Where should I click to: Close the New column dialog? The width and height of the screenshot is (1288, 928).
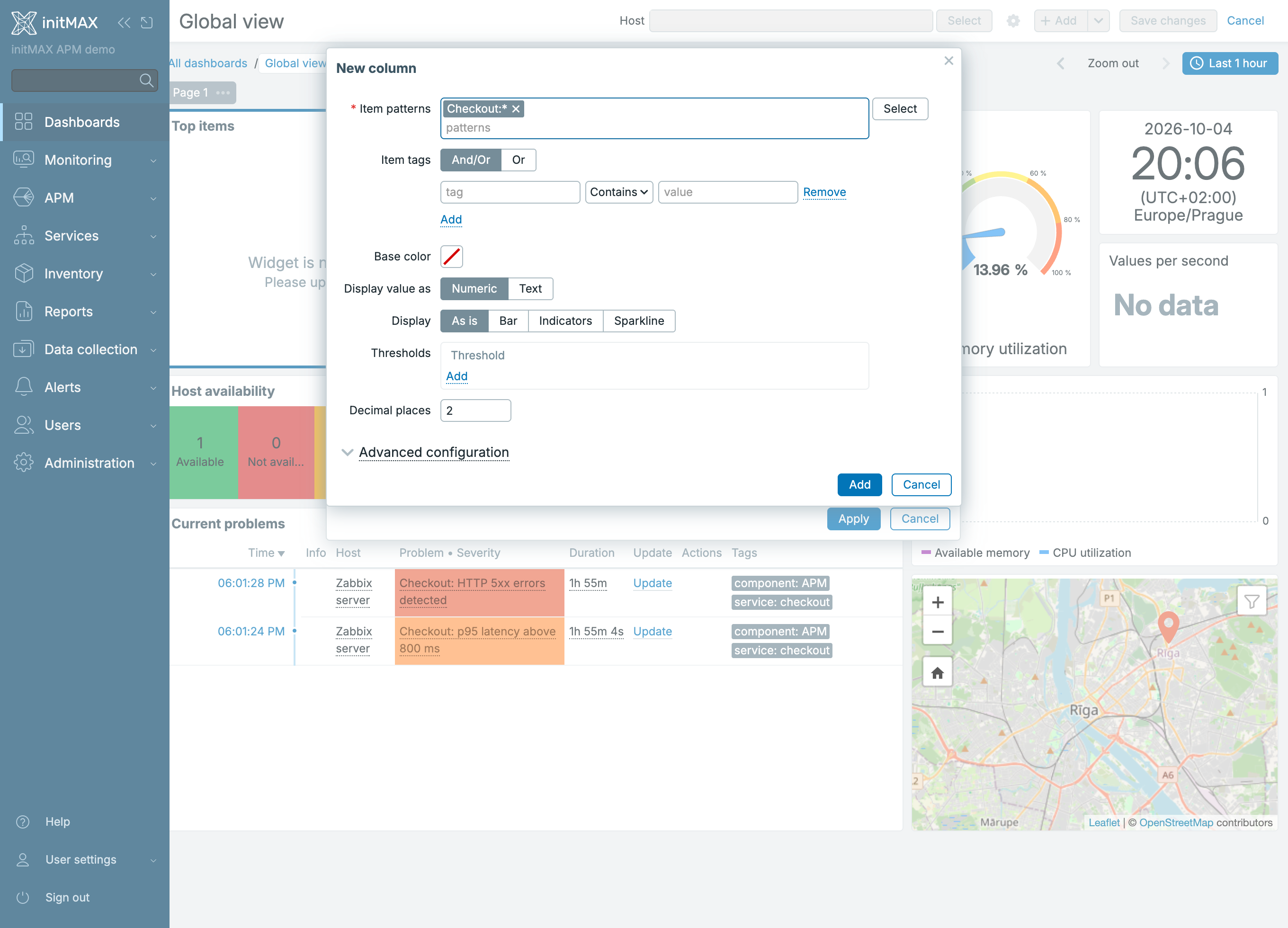(x=948, y=61)
